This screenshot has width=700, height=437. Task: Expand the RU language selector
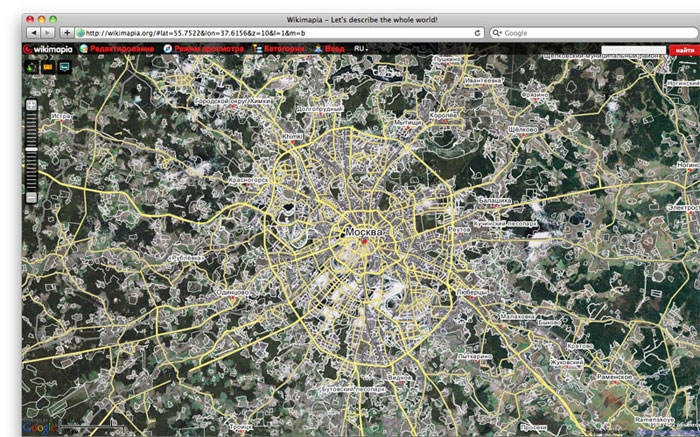click(x=361, y=49)
